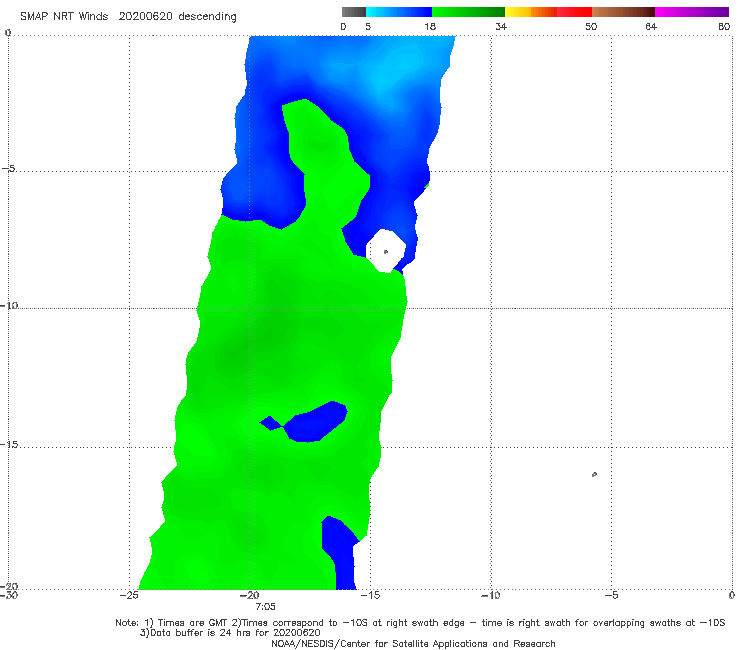Click the '-20' longitude label on bottom axis
Viewport: 740px width, 650px height.
point(250,595)
